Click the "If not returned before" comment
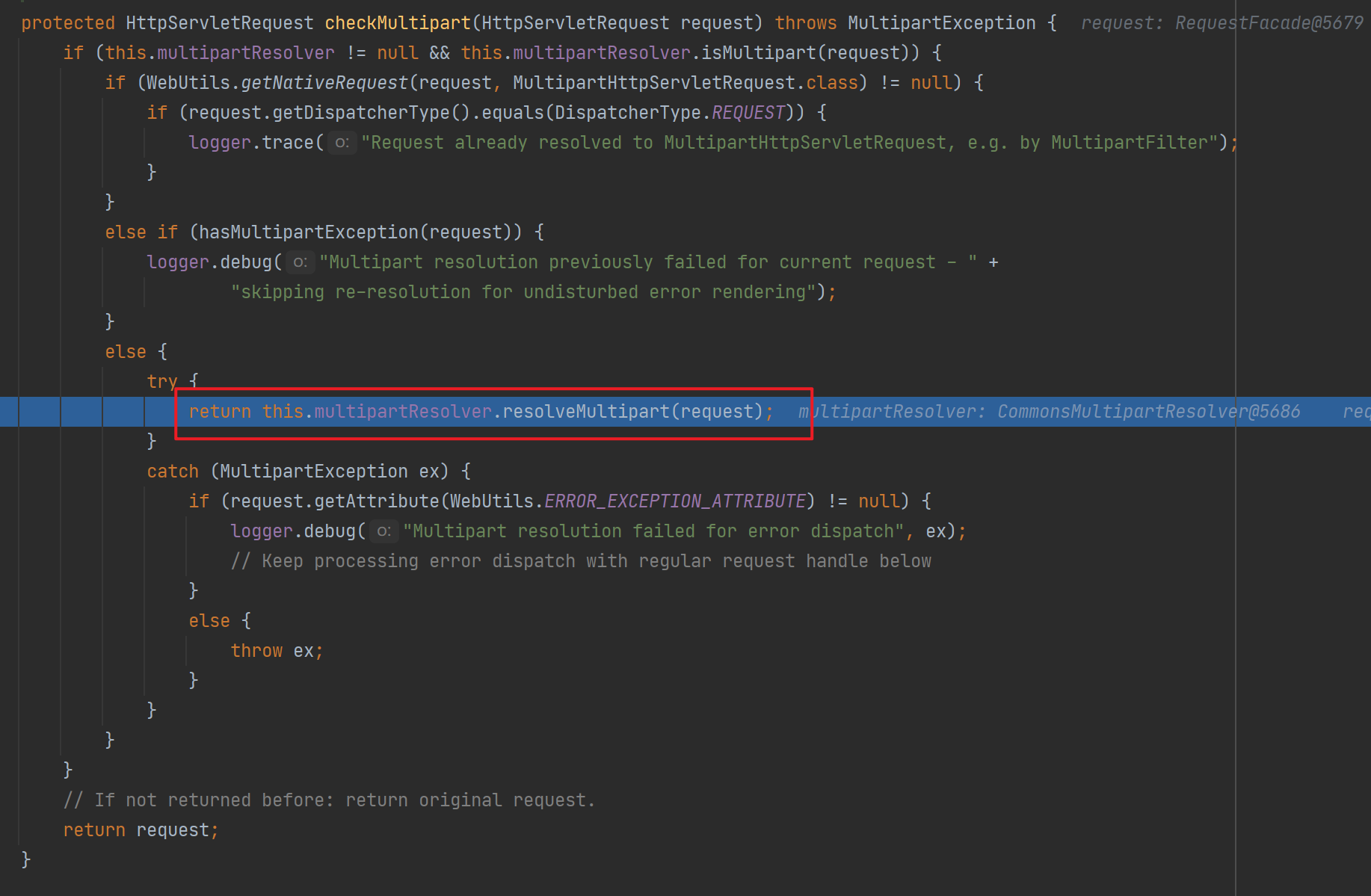The height and width of the screenshot is (896, 1371). pyautogui.click(x=329, y=800)
